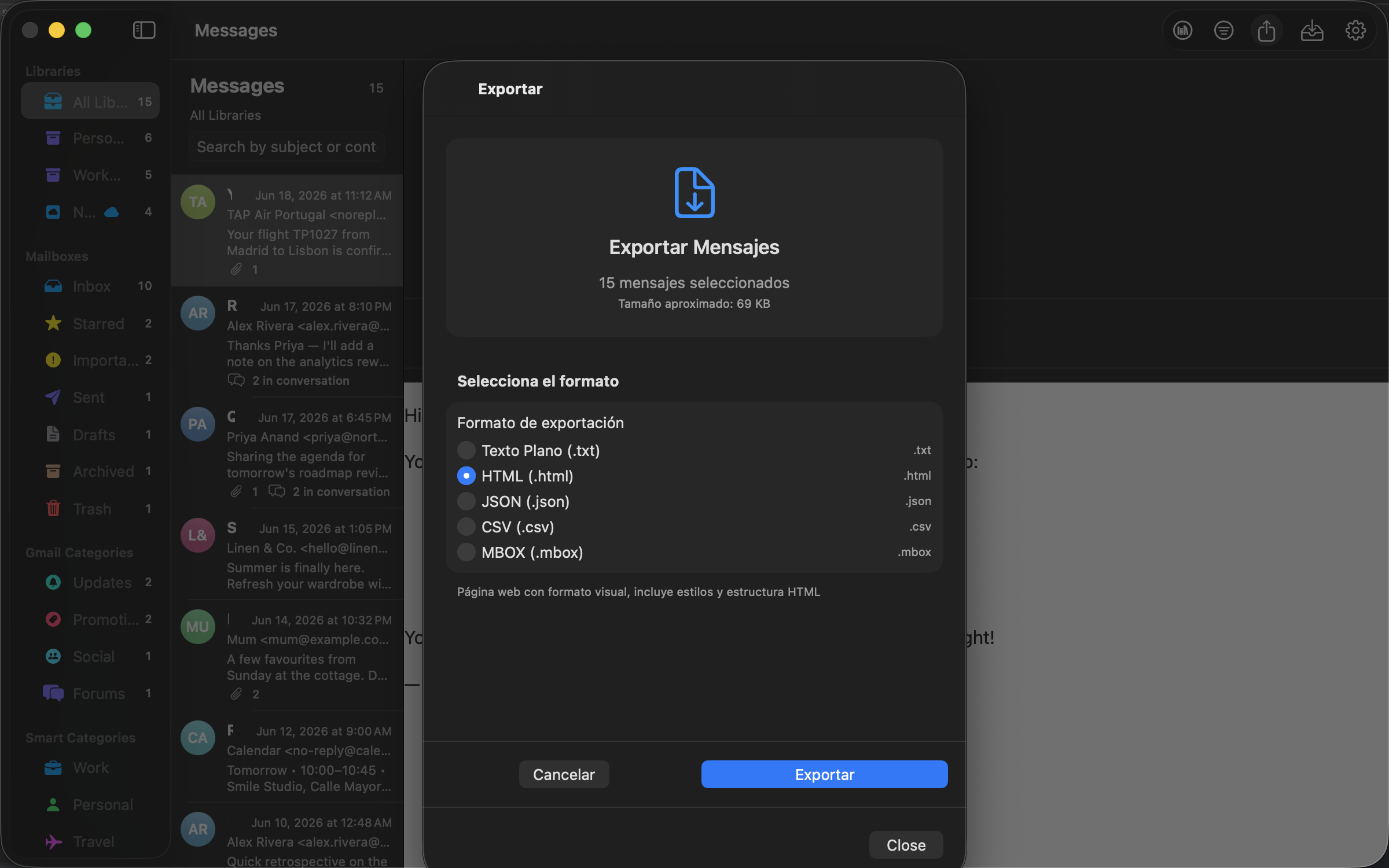
Task: Open settings gear in toolbar
Action: coord(1355,30)
